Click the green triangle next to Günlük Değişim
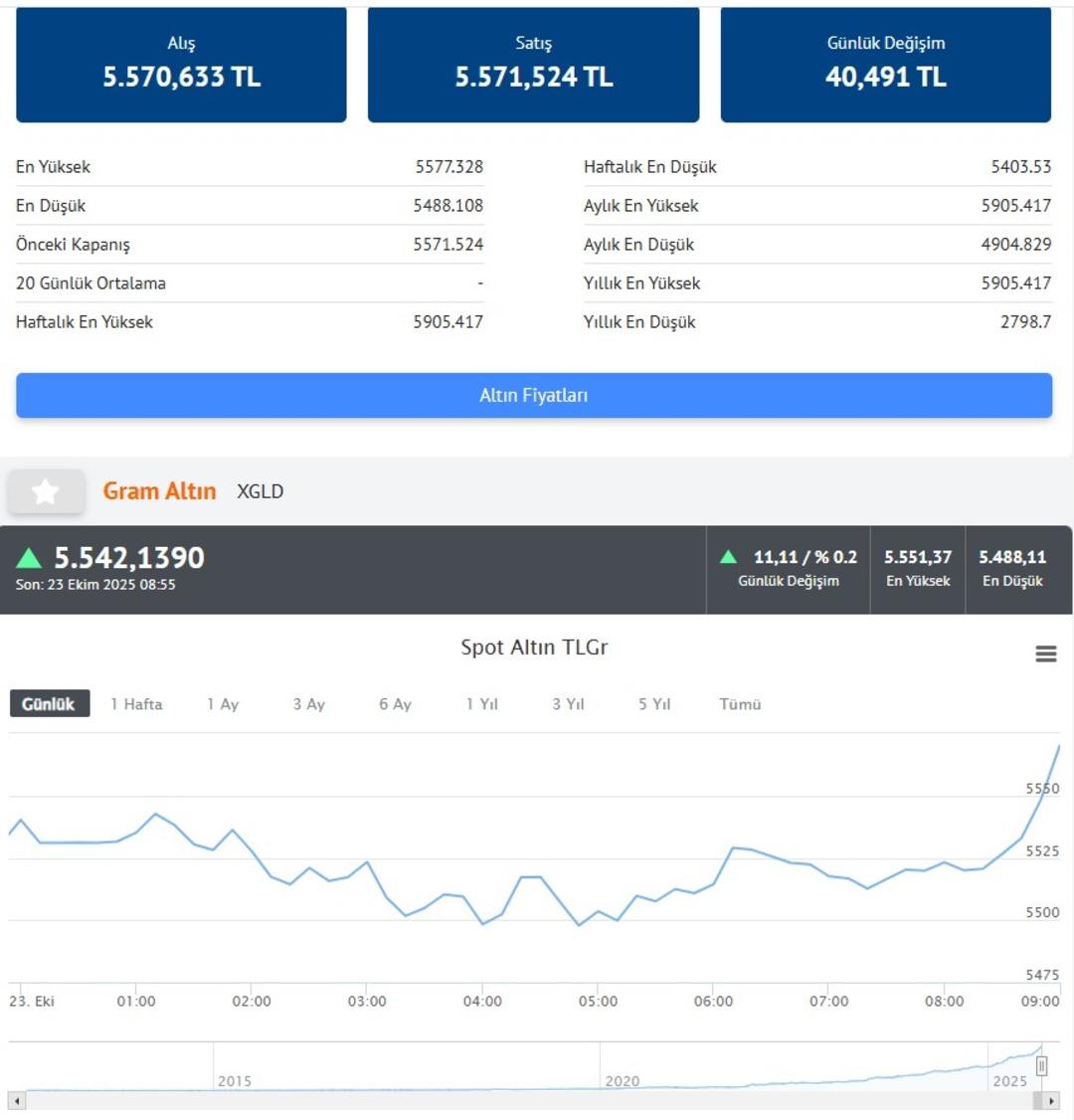The image size is (1074, 1120). 728,557
